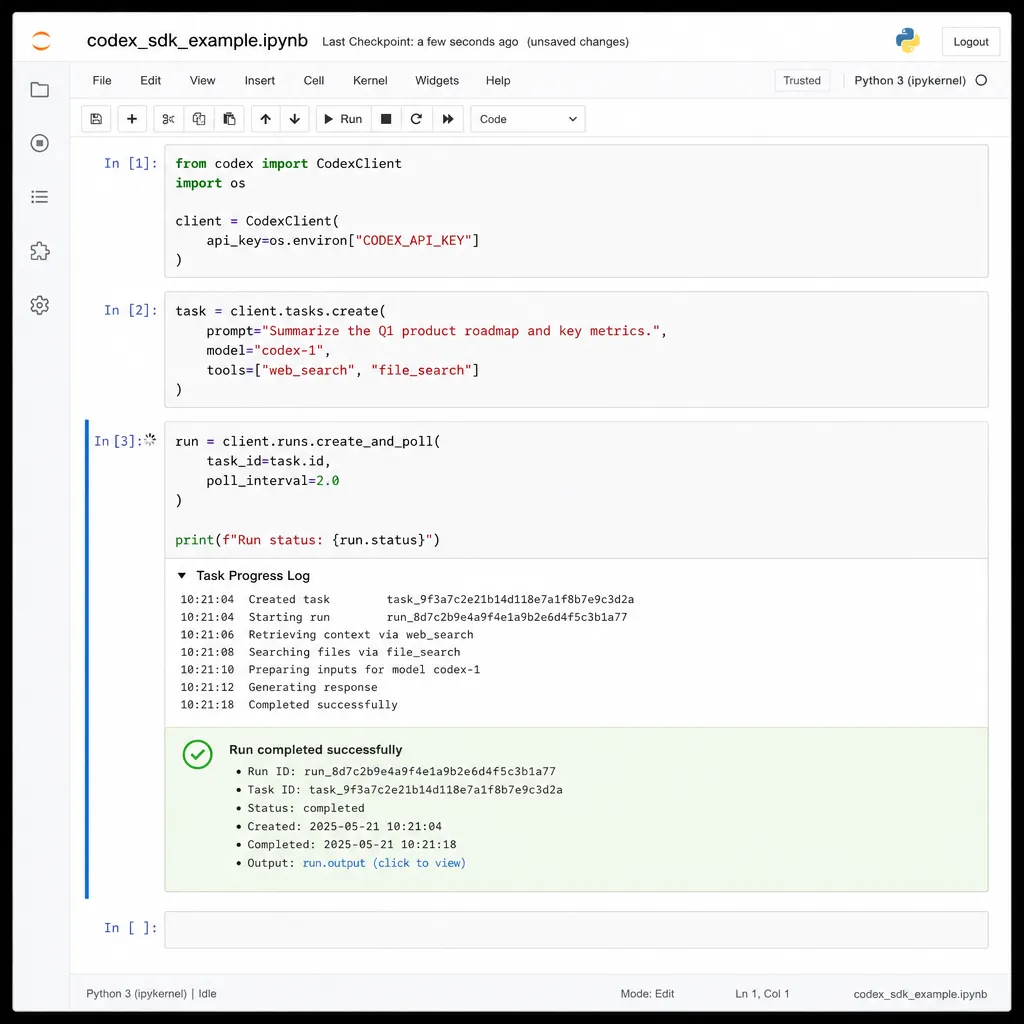Open the Insert menu

click(x=260, y=80)
